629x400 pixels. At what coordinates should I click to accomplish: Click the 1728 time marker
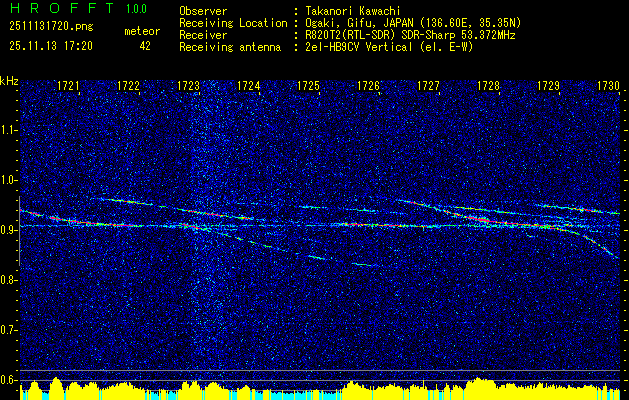489,85
